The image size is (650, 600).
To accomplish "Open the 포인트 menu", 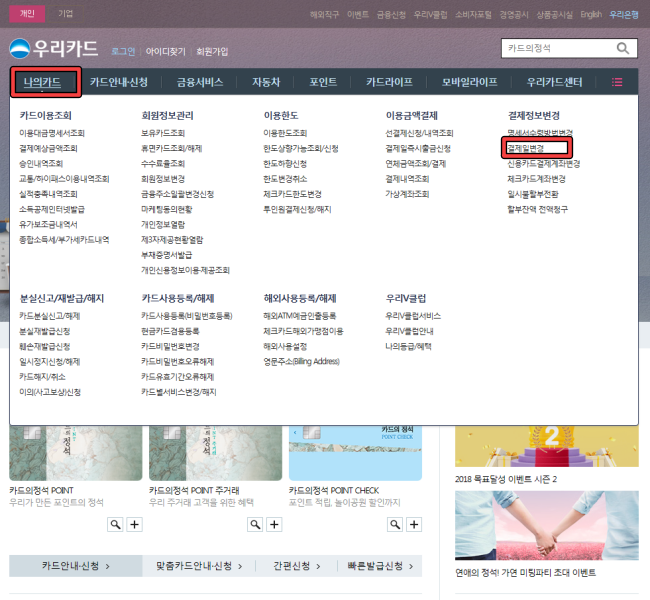I will pyautogui.click(x=323, y=82).
